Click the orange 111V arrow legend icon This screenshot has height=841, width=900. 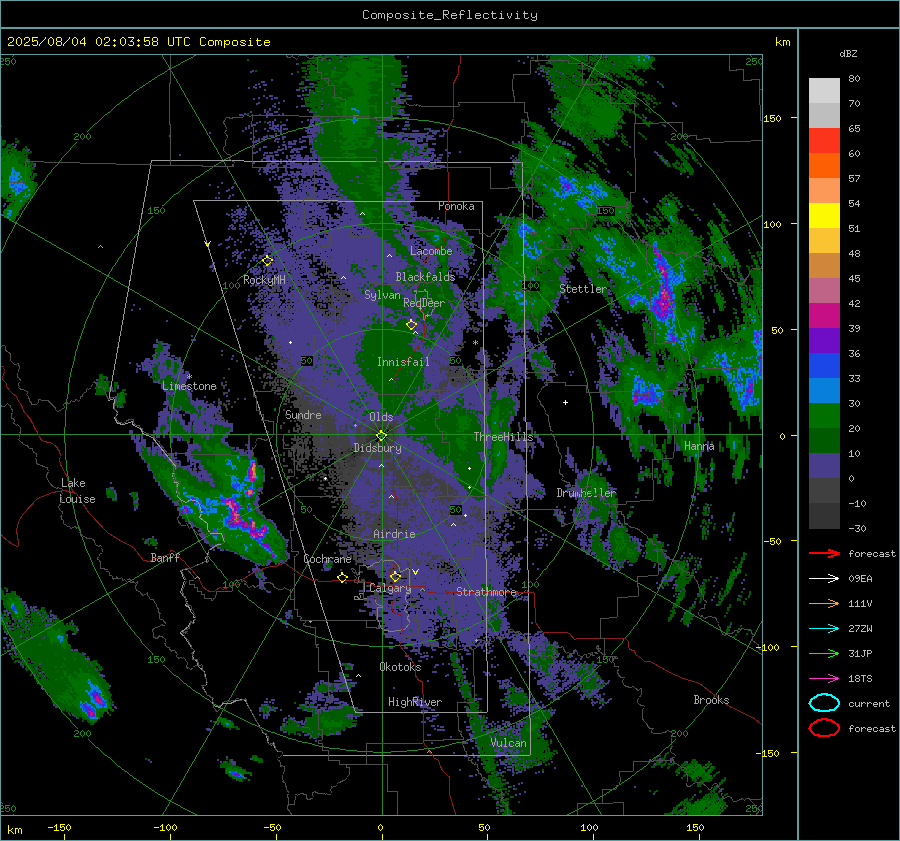coord(824,603)
